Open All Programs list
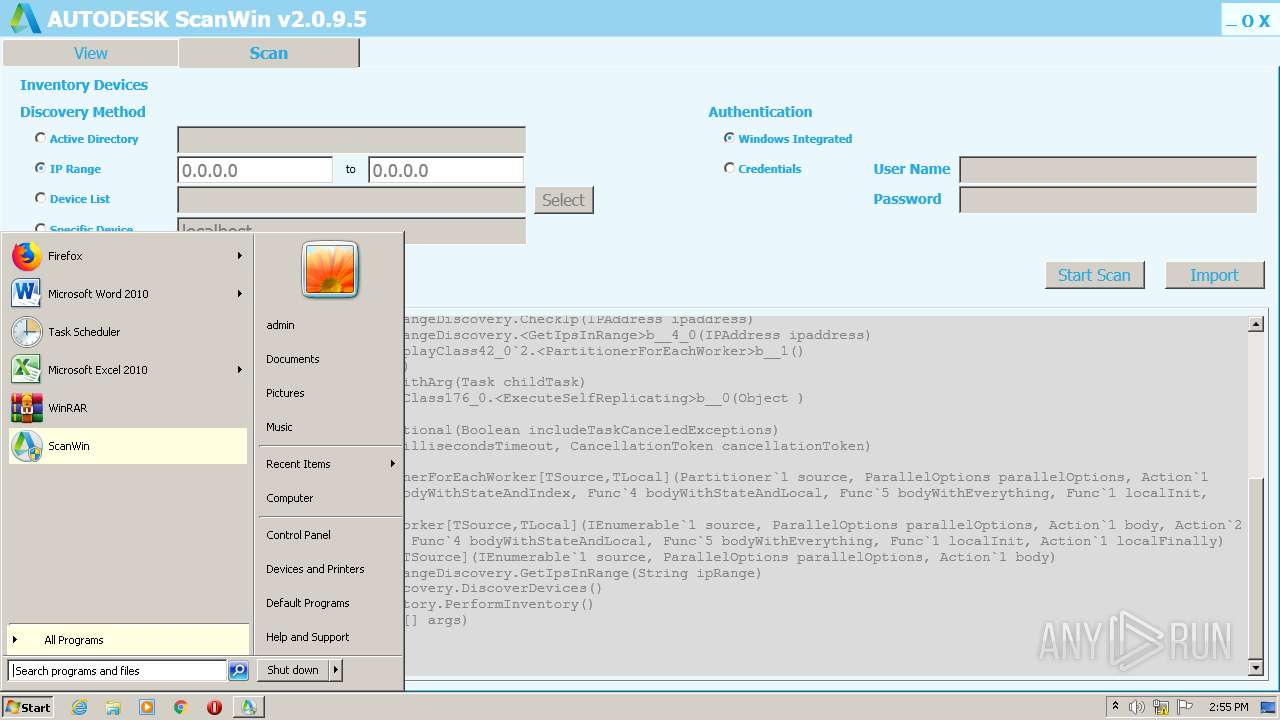1280x720 pixels. (x=127, y=640)
